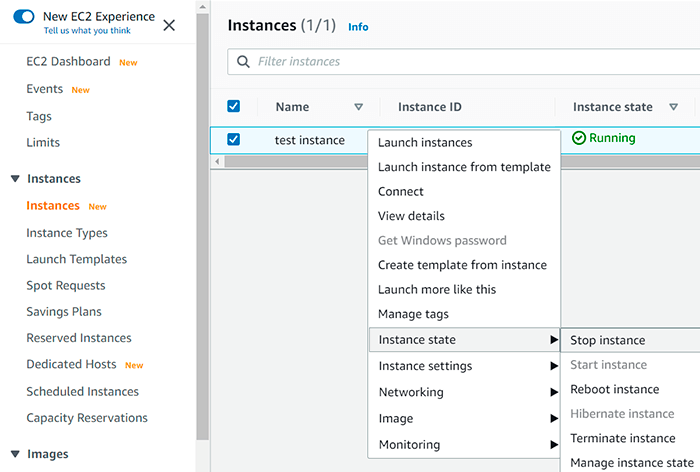Expand the Monitoring submenu arrow
700x472 pixels.
coord(554,445)
